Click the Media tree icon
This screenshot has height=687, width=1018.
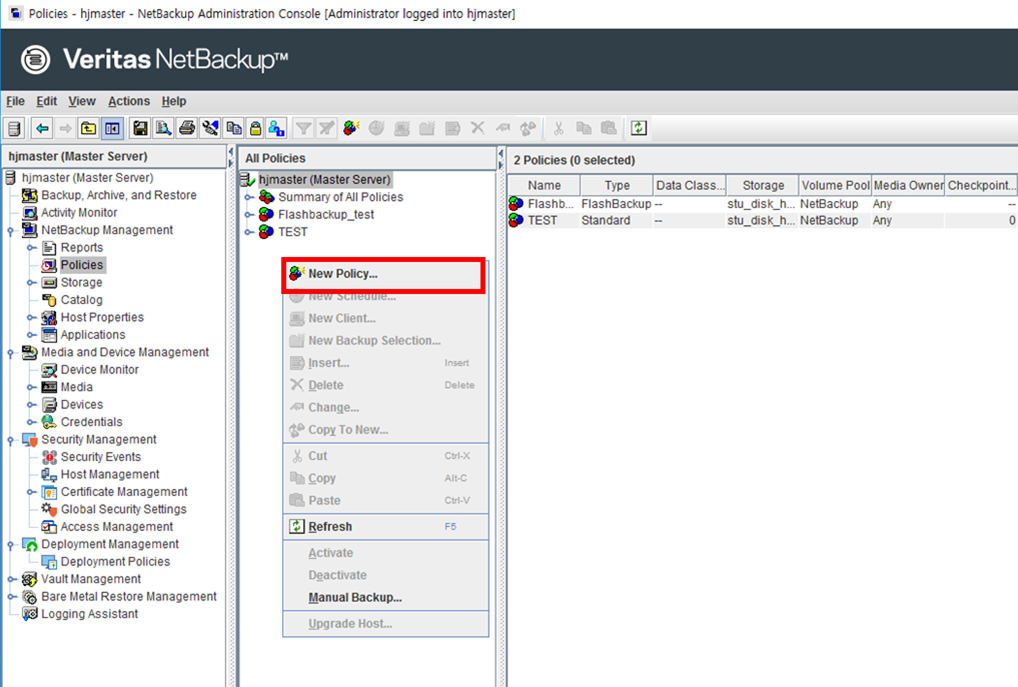49,388
